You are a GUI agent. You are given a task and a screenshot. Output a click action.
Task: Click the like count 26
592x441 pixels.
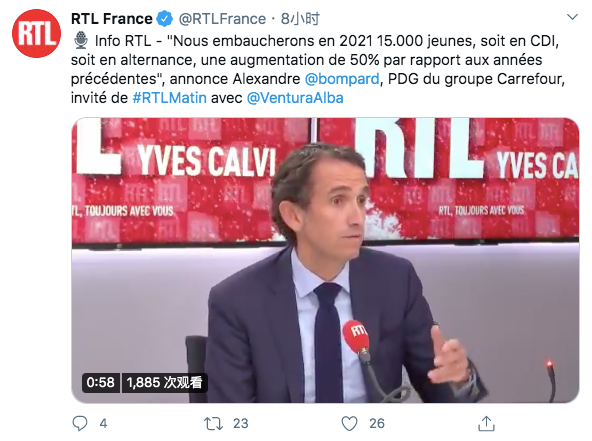pyautogui.click(x=377, y=424)
